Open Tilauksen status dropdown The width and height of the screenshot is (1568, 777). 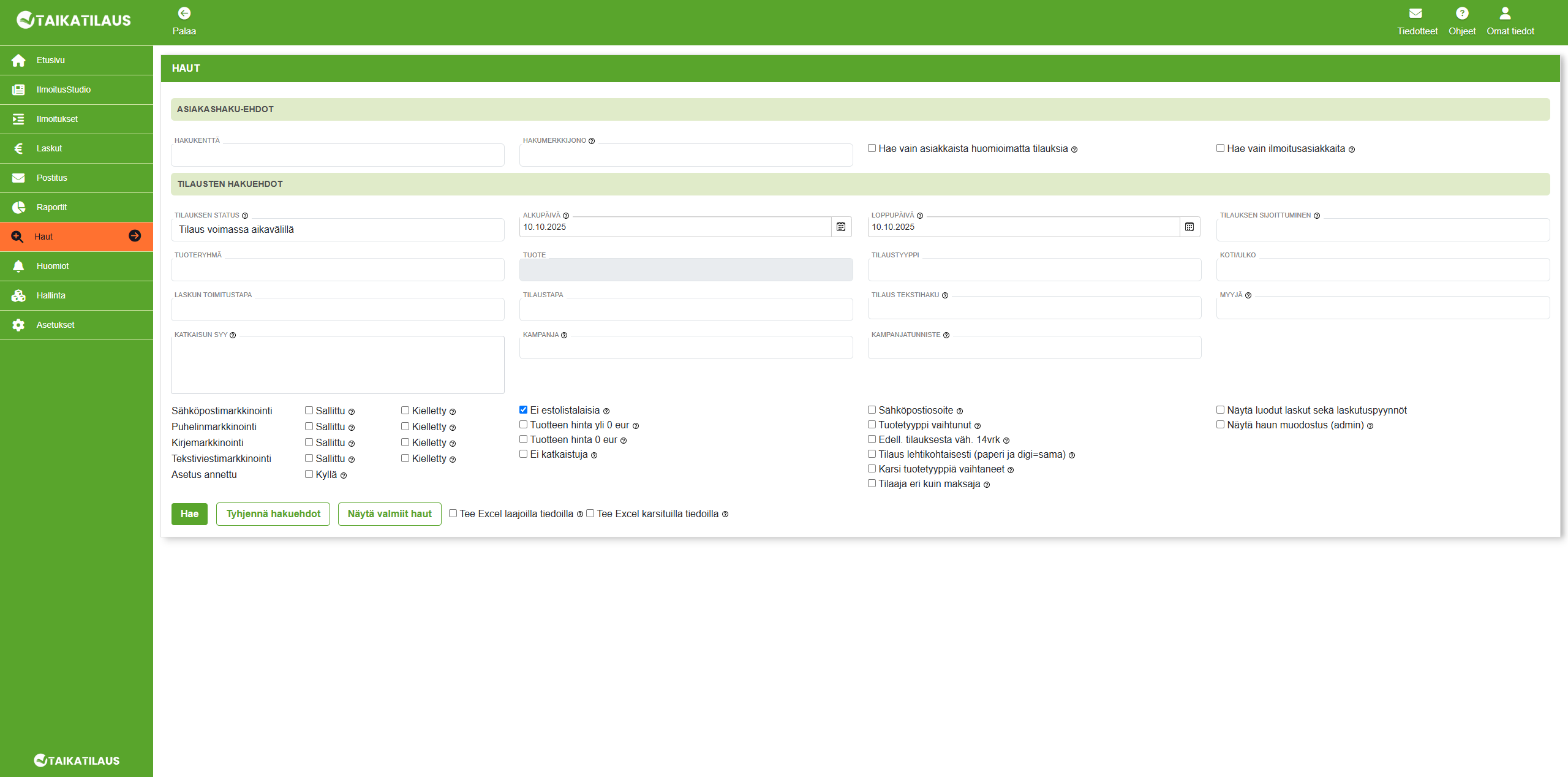pyautogui.click(x=337, y=230)
